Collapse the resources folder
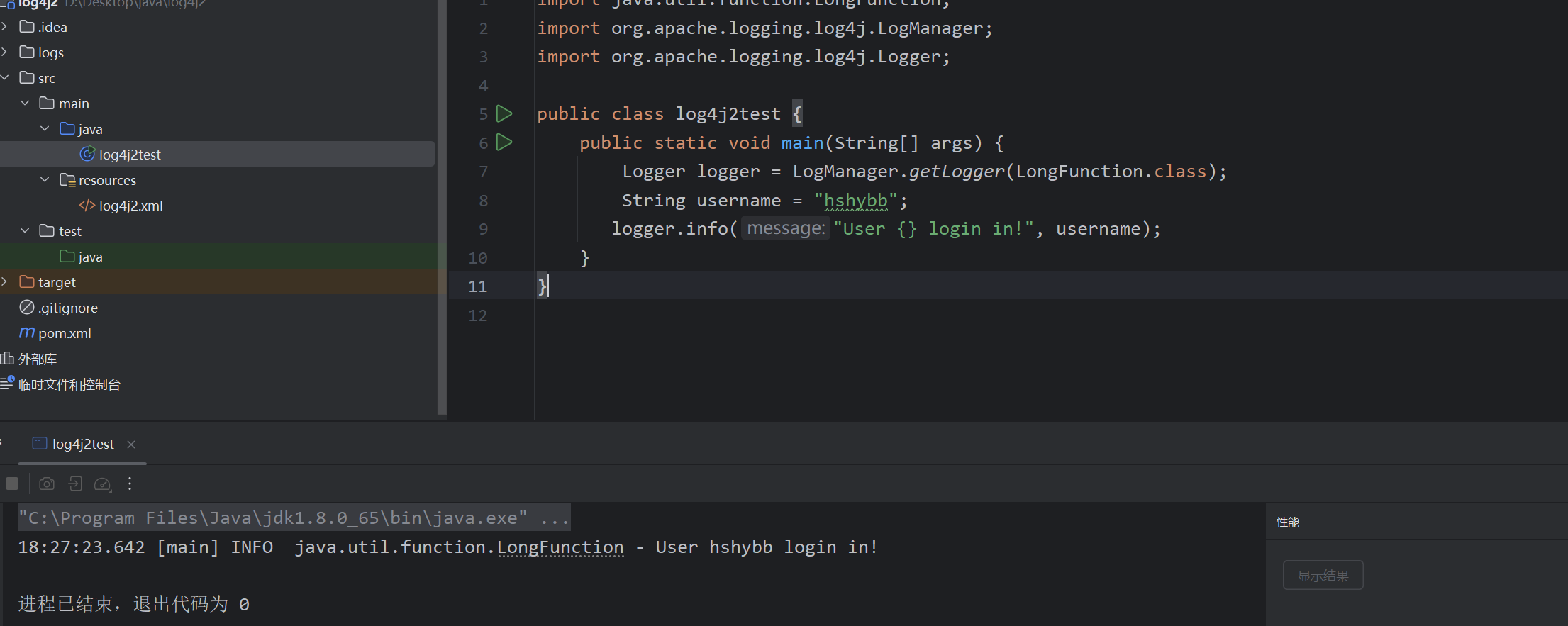The width and height of the screenshot is (1568, 626). tap(45, 180)
